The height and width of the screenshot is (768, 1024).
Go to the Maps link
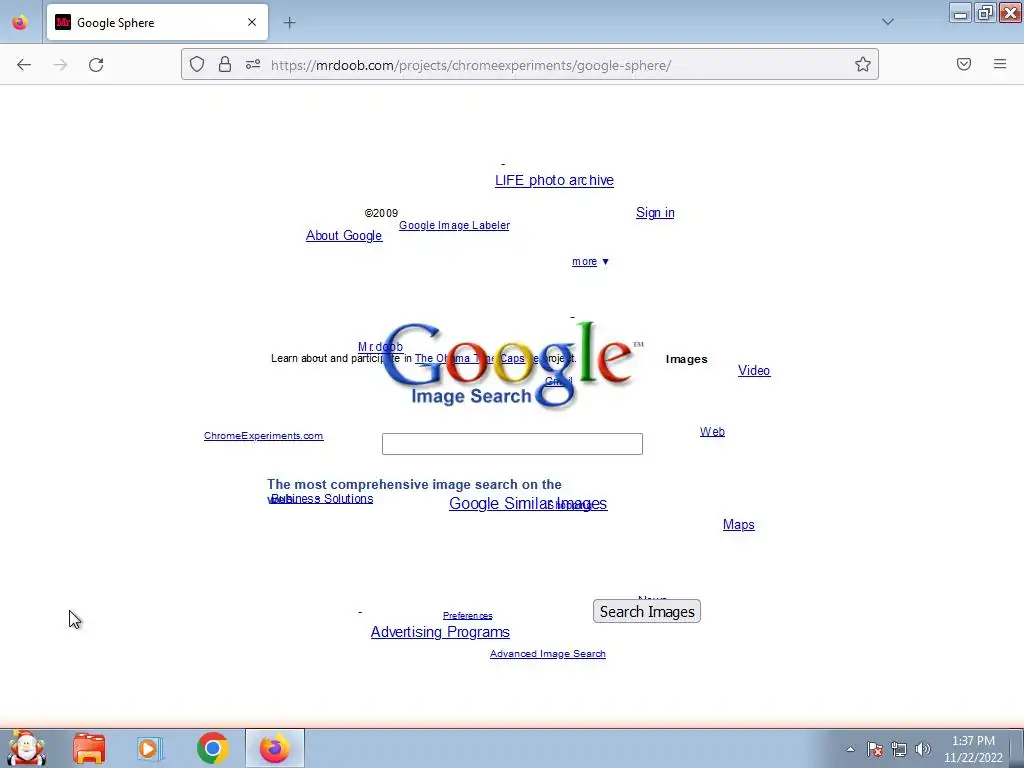click(739, 524)
